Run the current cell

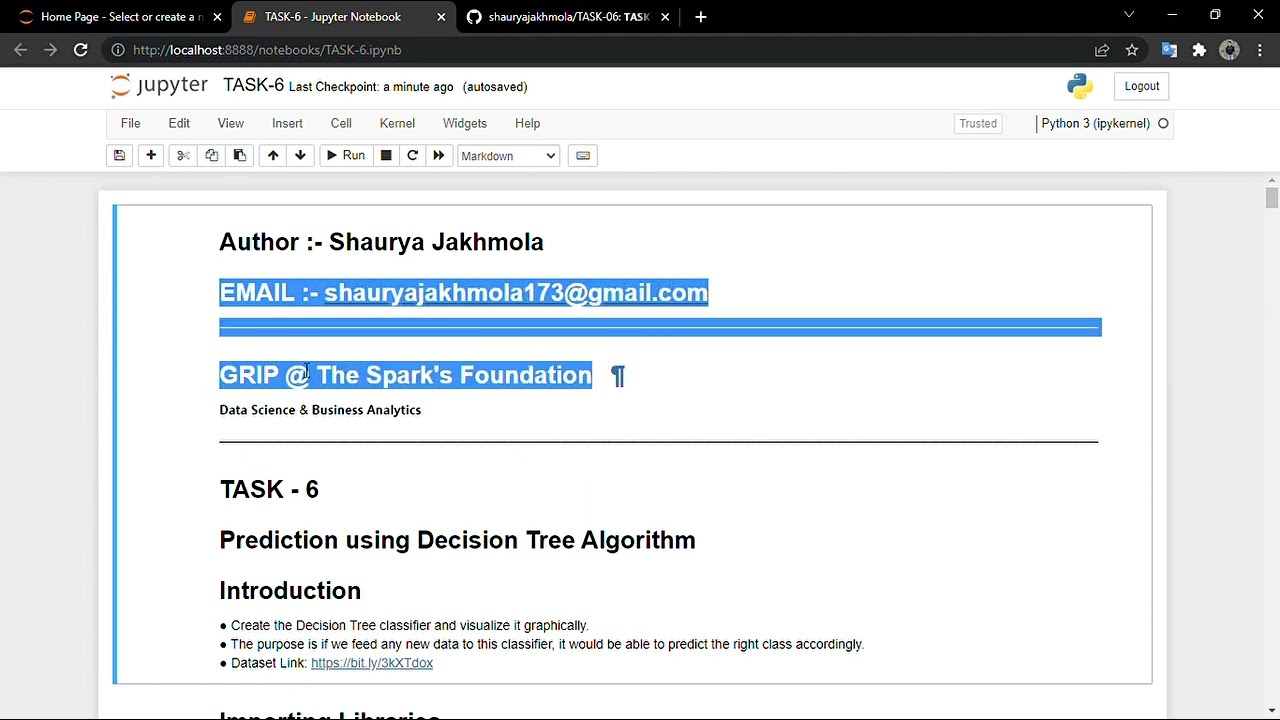coord(346,156)
